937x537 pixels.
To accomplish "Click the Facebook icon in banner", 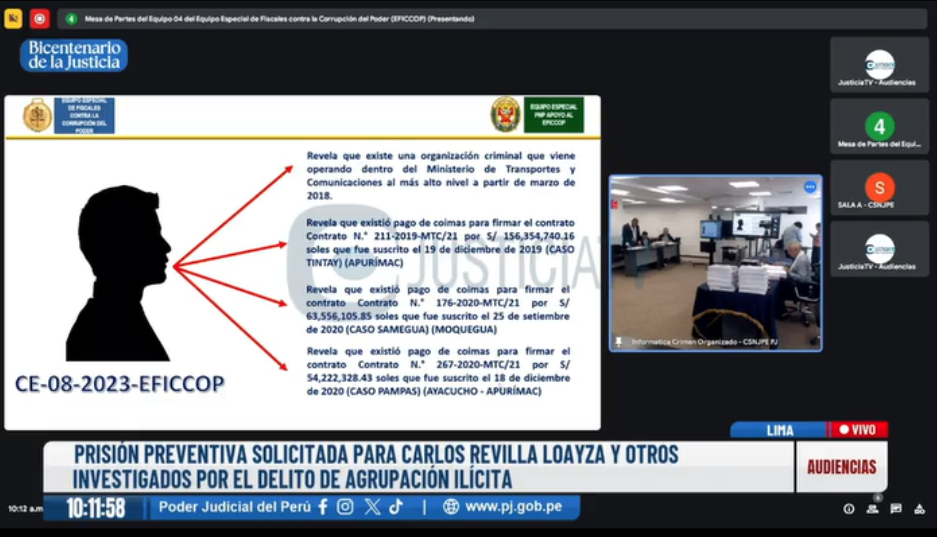I will click(x=323, y=507).
